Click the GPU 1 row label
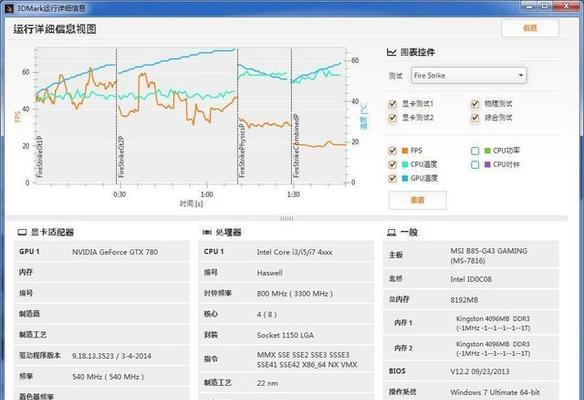The width and height of the screenshot is (584, 400). 29,252
